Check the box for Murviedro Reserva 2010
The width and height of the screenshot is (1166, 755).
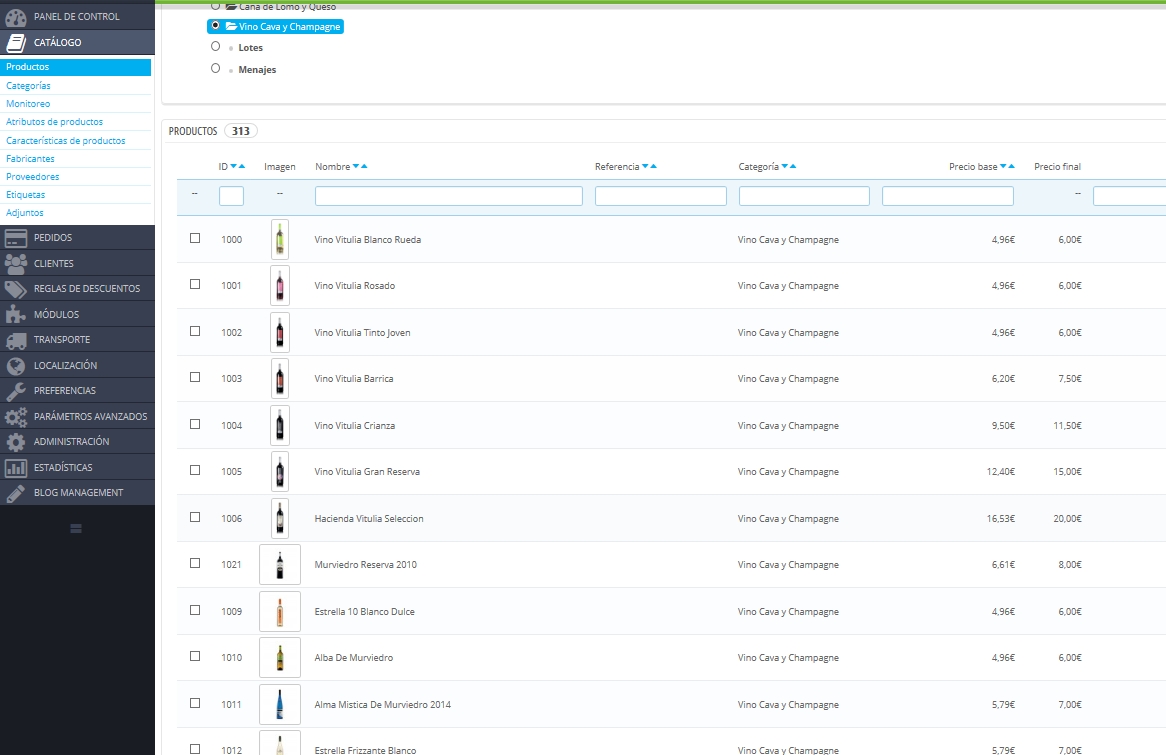point(195,563)
